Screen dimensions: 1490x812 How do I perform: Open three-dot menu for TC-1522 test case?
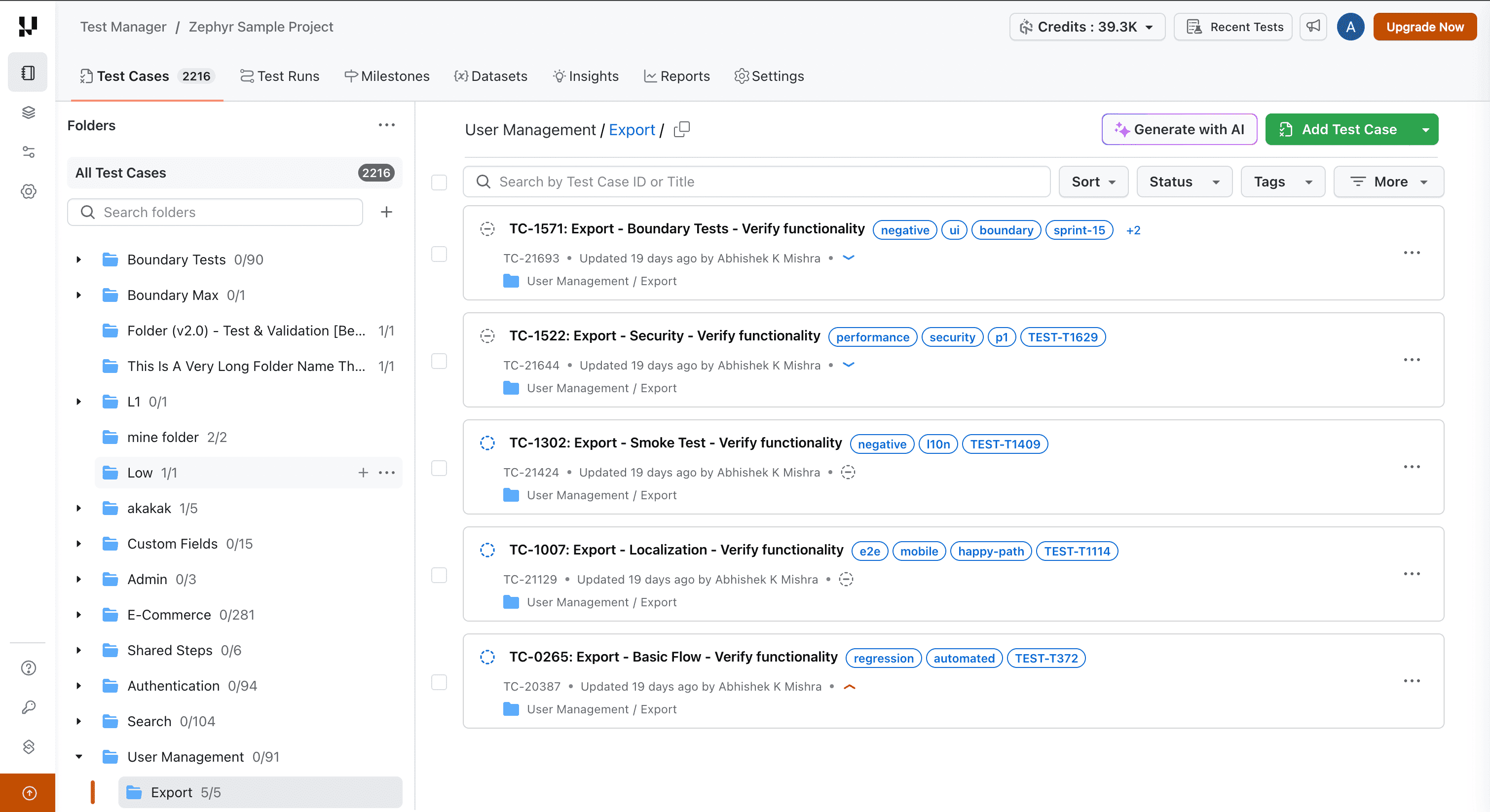click(1412, 360)
